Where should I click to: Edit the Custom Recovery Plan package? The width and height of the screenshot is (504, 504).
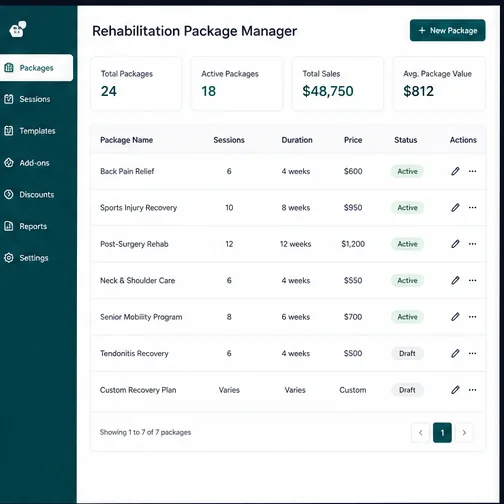tap(455, 390)
